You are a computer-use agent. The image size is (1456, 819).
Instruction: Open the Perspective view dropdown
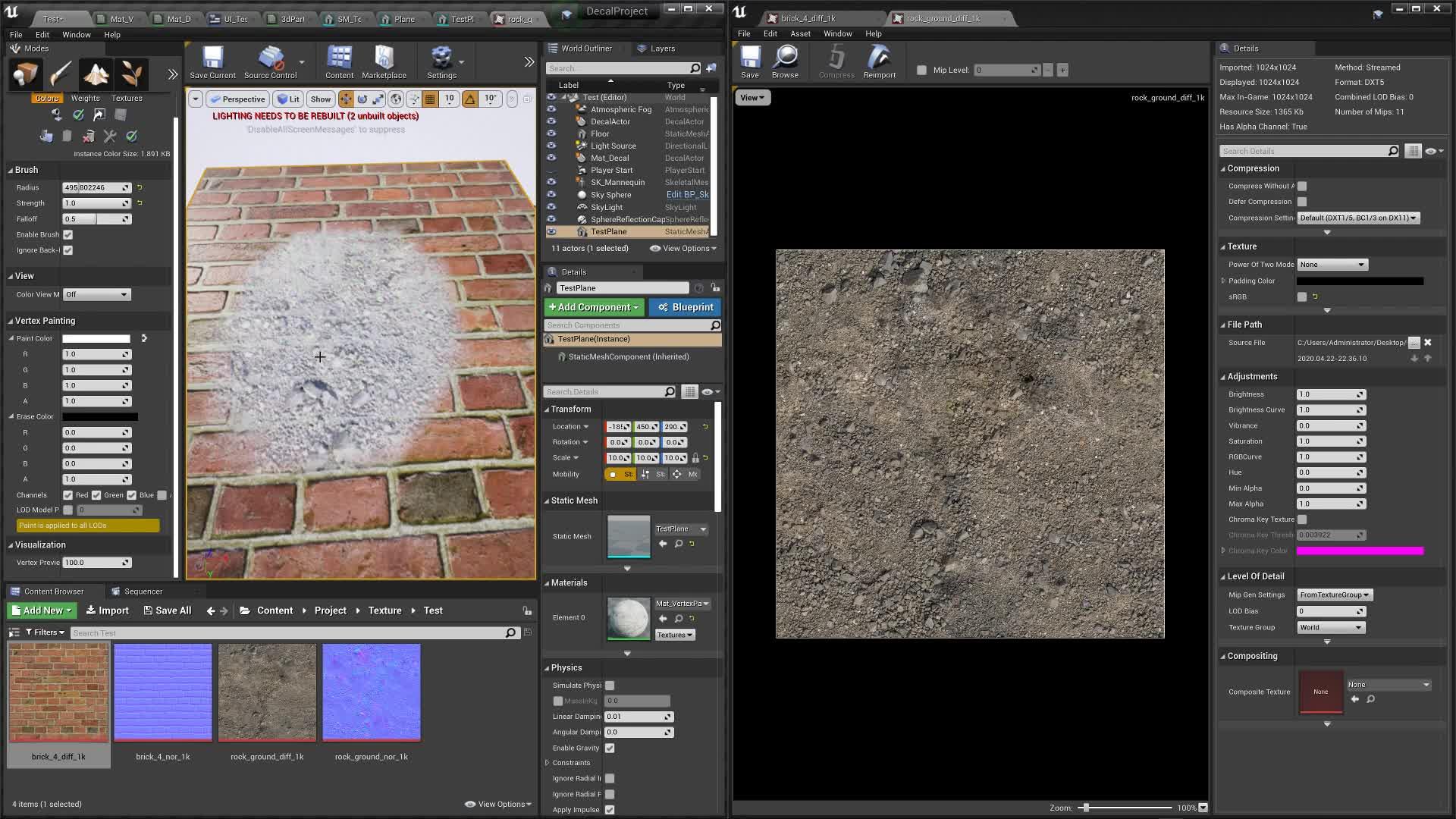coord(237,99)
